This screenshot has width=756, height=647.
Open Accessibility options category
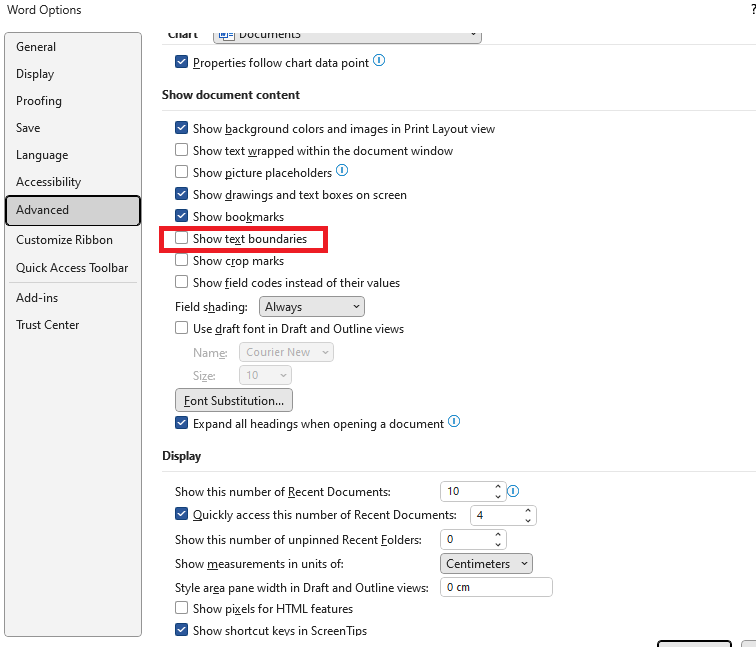73,182
